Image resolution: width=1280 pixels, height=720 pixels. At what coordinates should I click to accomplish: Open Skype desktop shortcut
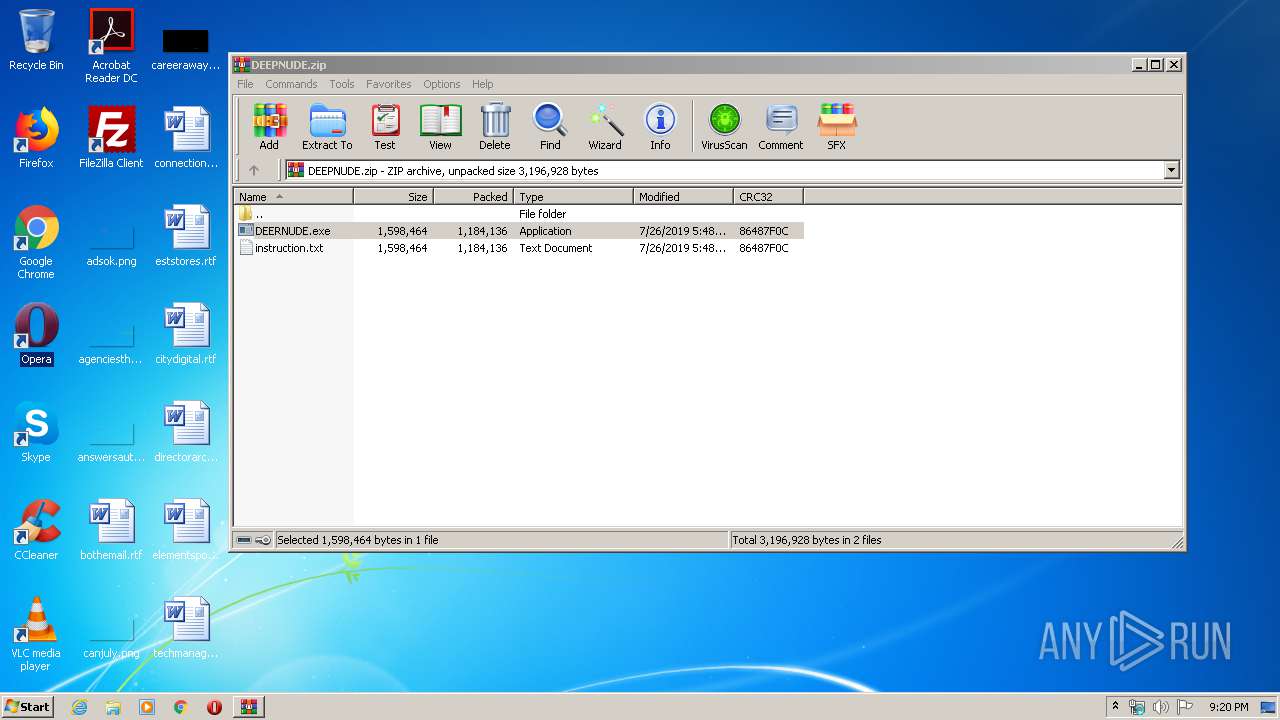(x=36, y=432)
